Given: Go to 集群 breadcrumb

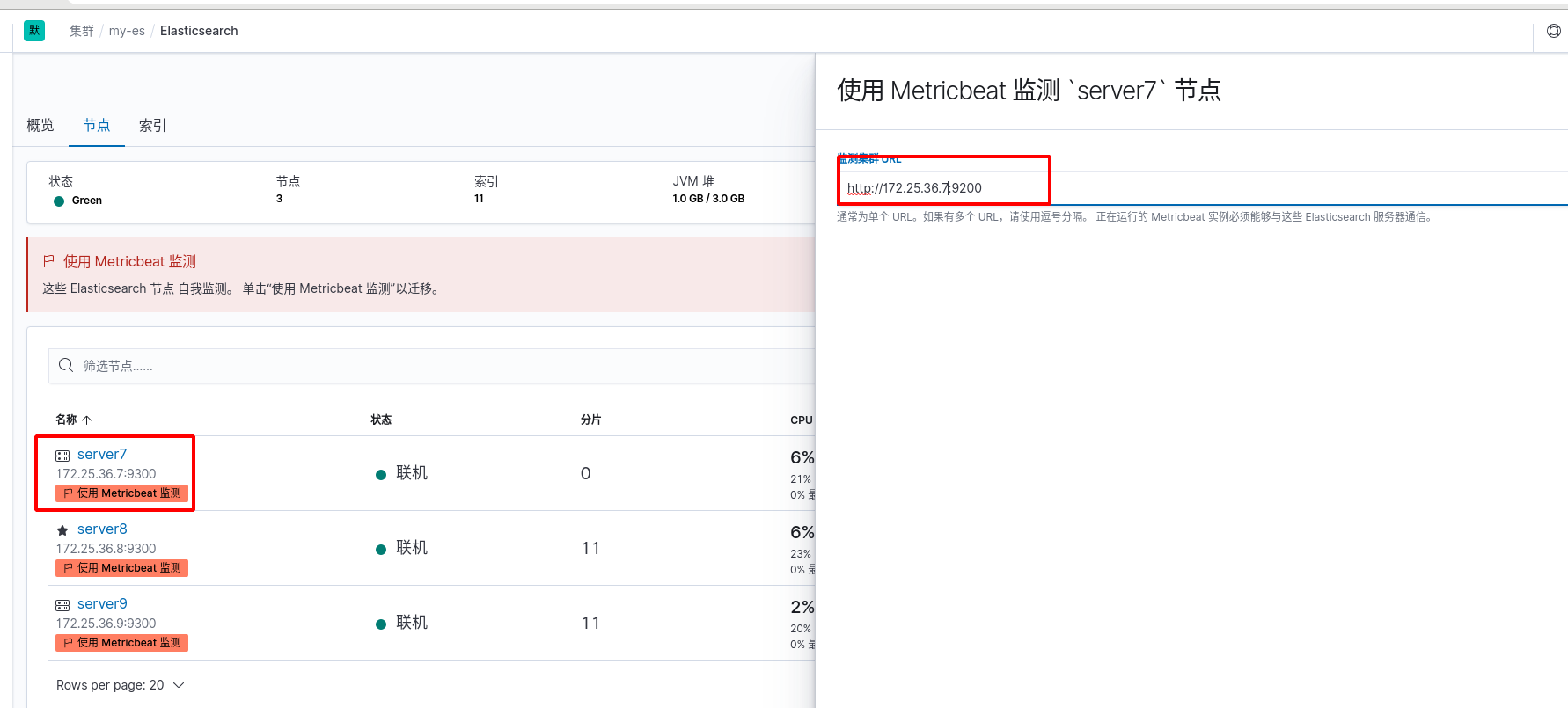Looking at the screenshot, I should [x=82, y=31].
